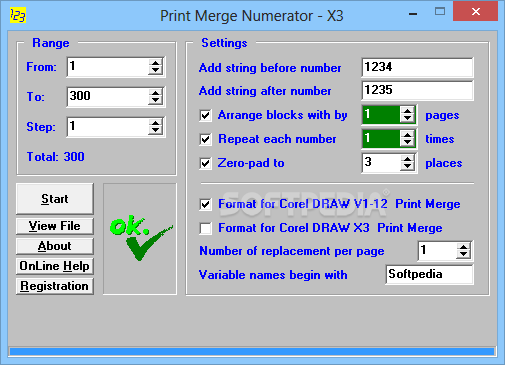Increase the Step value with up arrow
This screenshot has width=505, height=365.
tap(155, 123)
